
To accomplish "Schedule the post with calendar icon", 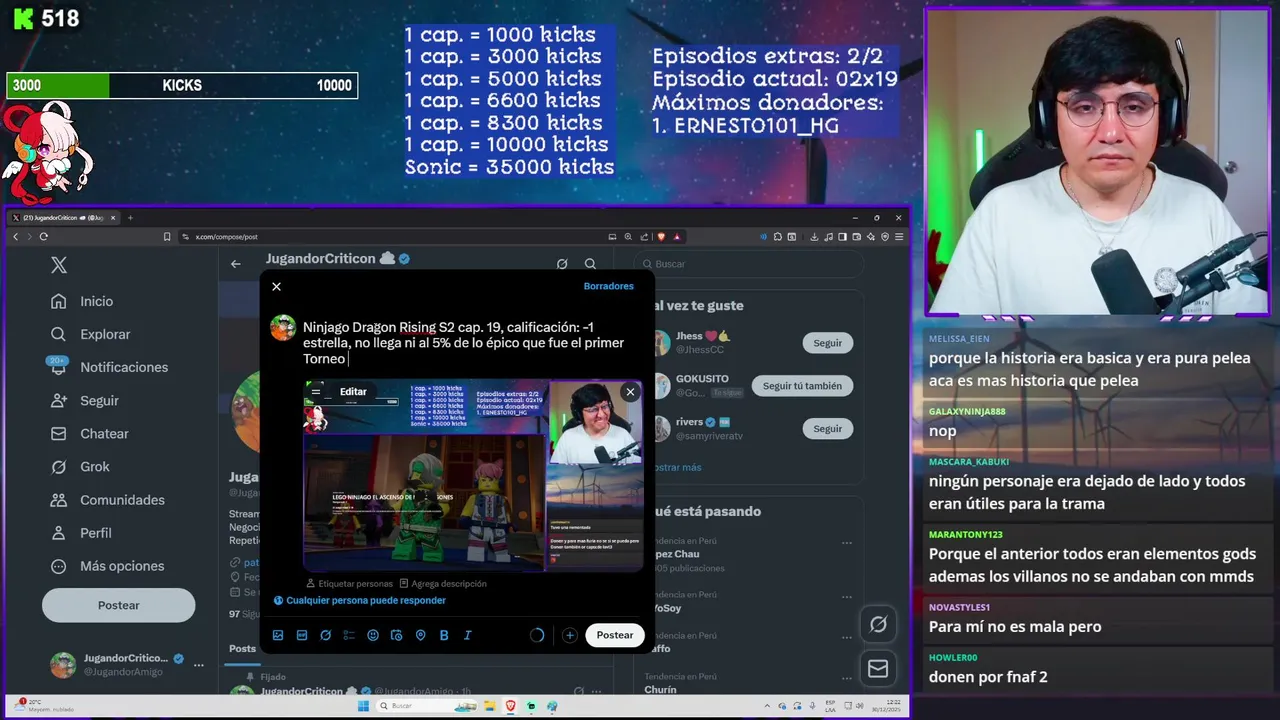I will coord(396,635).
